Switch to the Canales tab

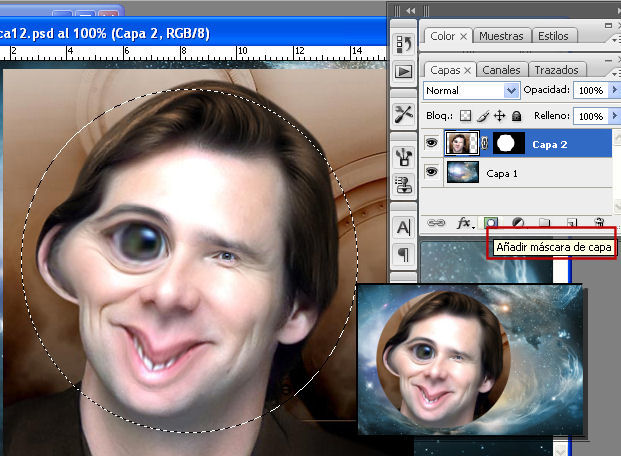coord(501,70)
